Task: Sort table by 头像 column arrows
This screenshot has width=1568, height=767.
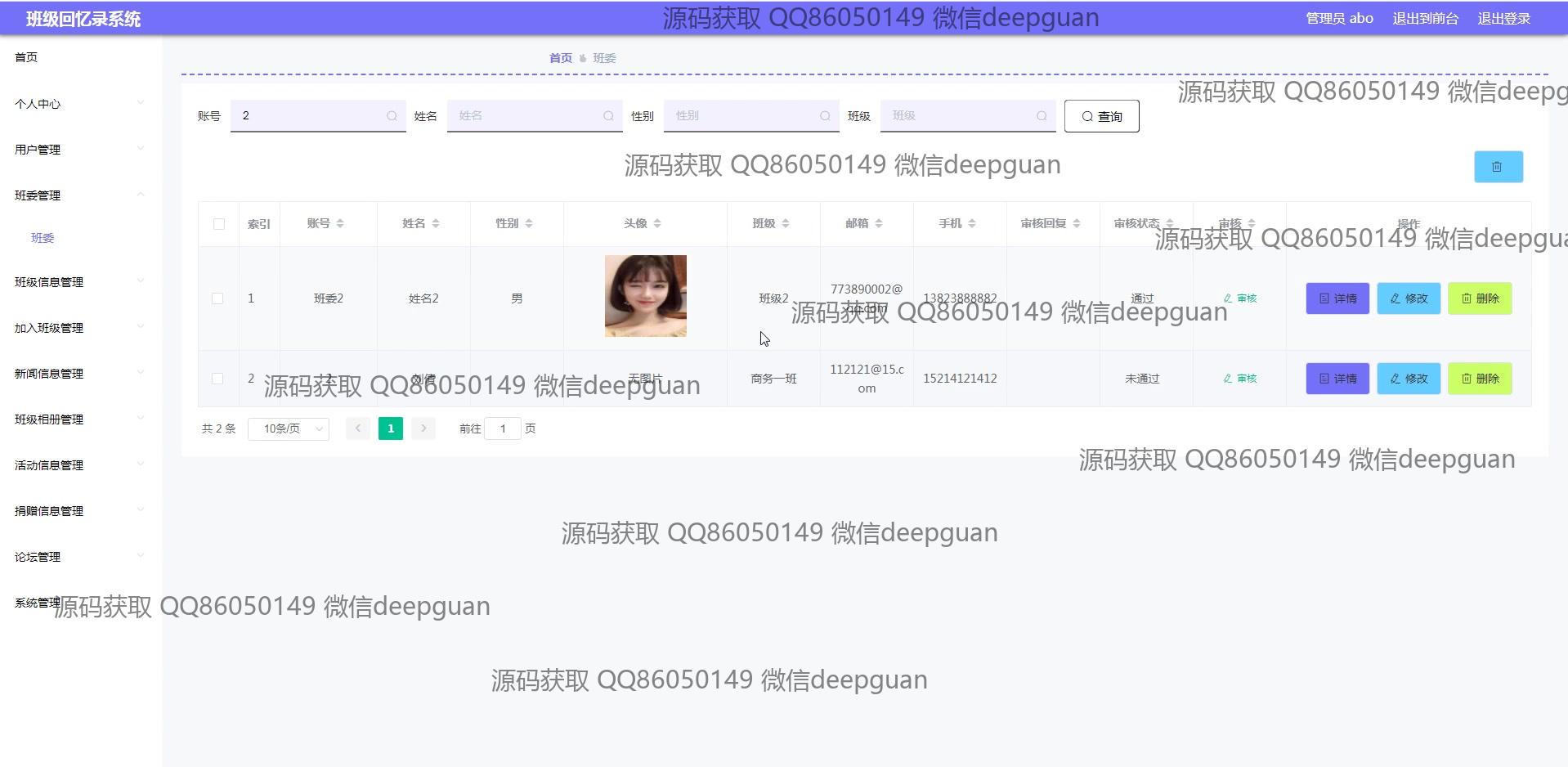Action: tap(657, 224)
